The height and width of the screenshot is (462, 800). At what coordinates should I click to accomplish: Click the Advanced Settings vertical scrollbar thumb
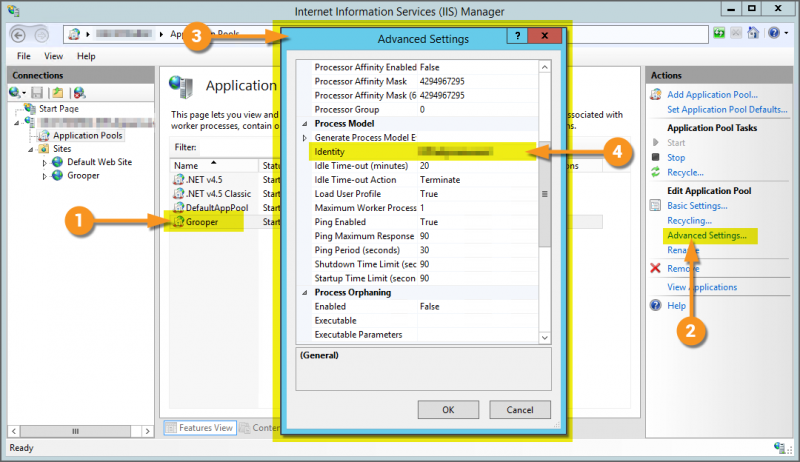tap(544, 194)
